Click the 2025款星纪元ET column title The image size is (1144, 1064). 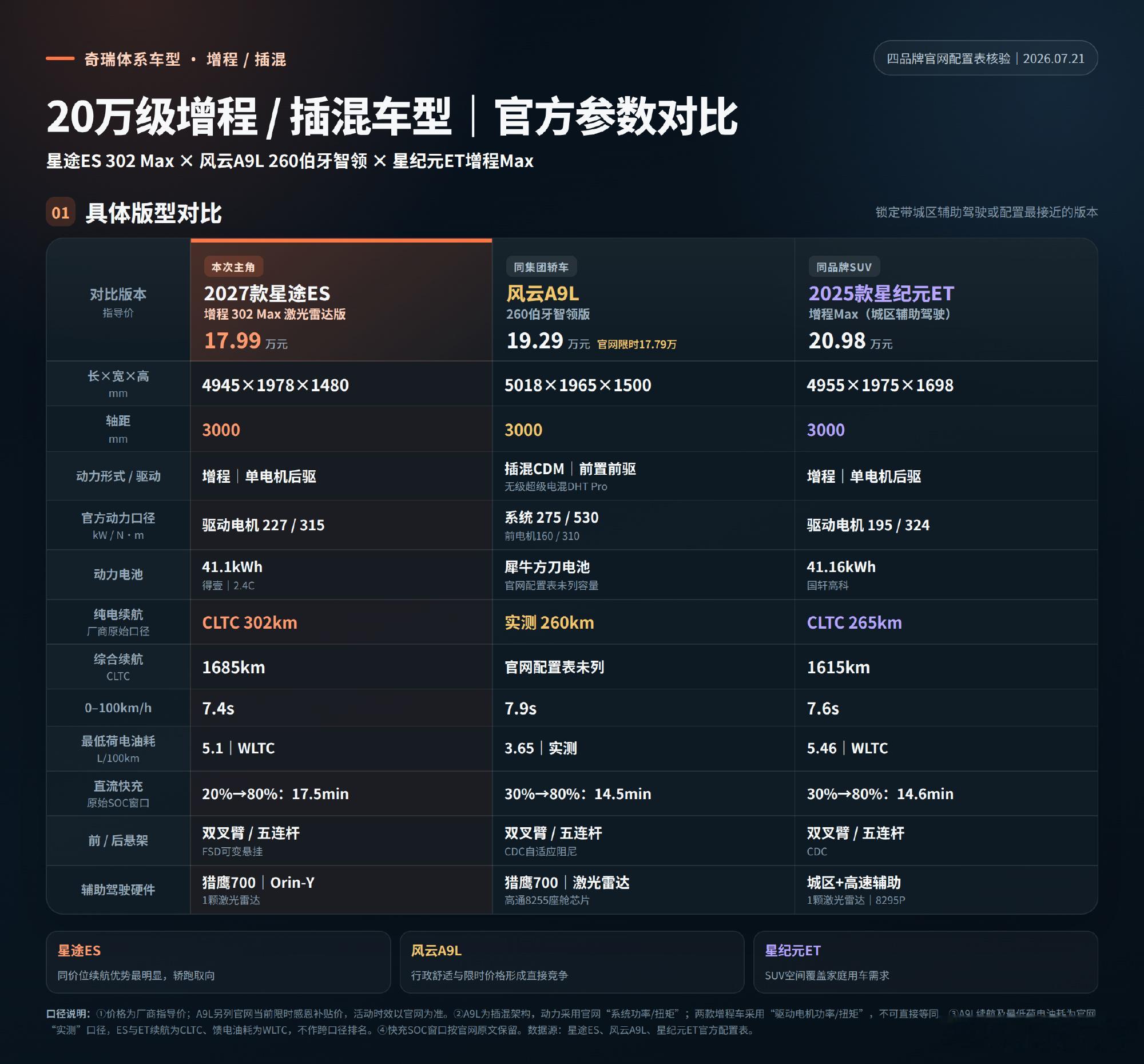881,293
